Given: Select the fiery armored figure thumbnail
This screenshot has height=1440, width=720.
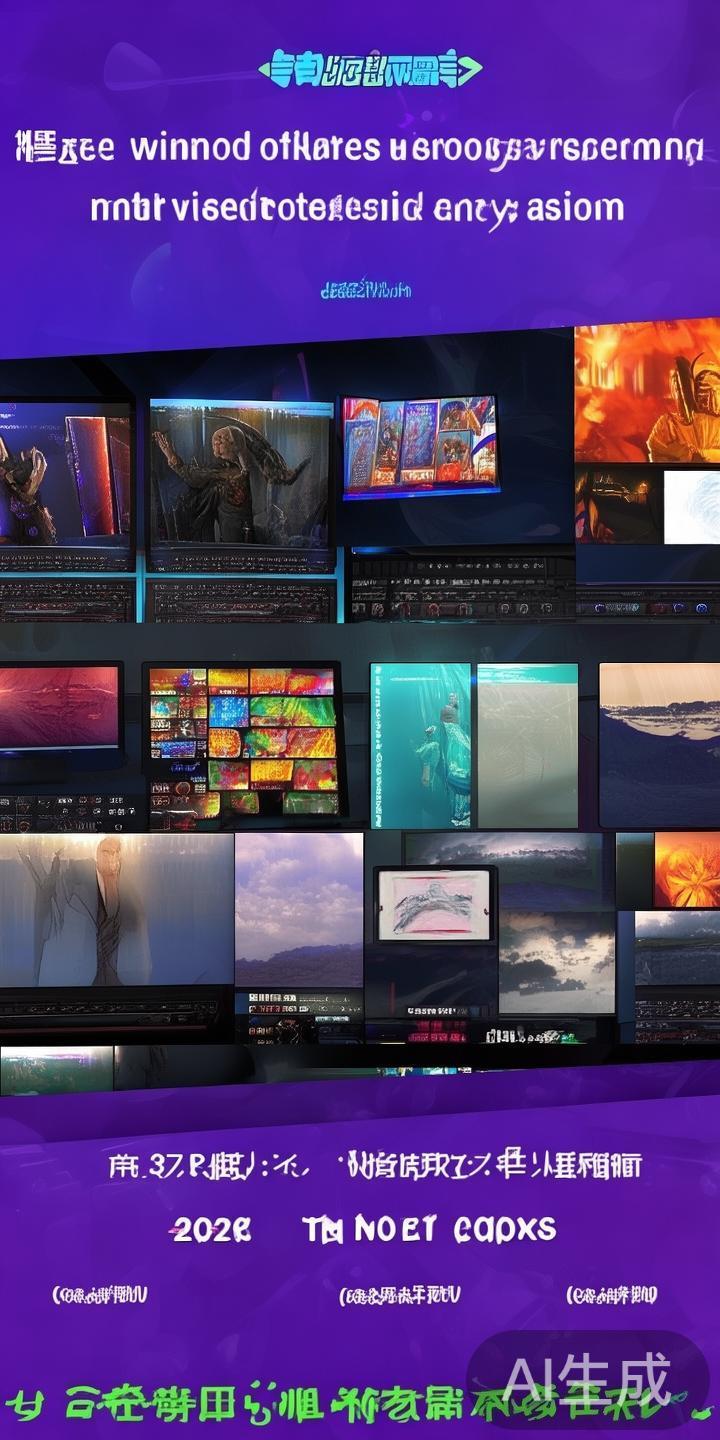Looking at the screenshot, I should pyautogui.click(x=647, y=392).
